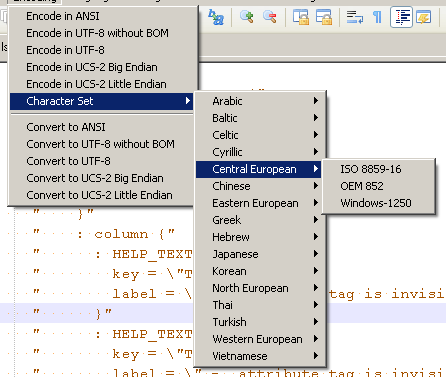Viewport: 446px width, 377px height.
Task: Select Convert to UCS-2 Big Endian
Action: (101, 178)
